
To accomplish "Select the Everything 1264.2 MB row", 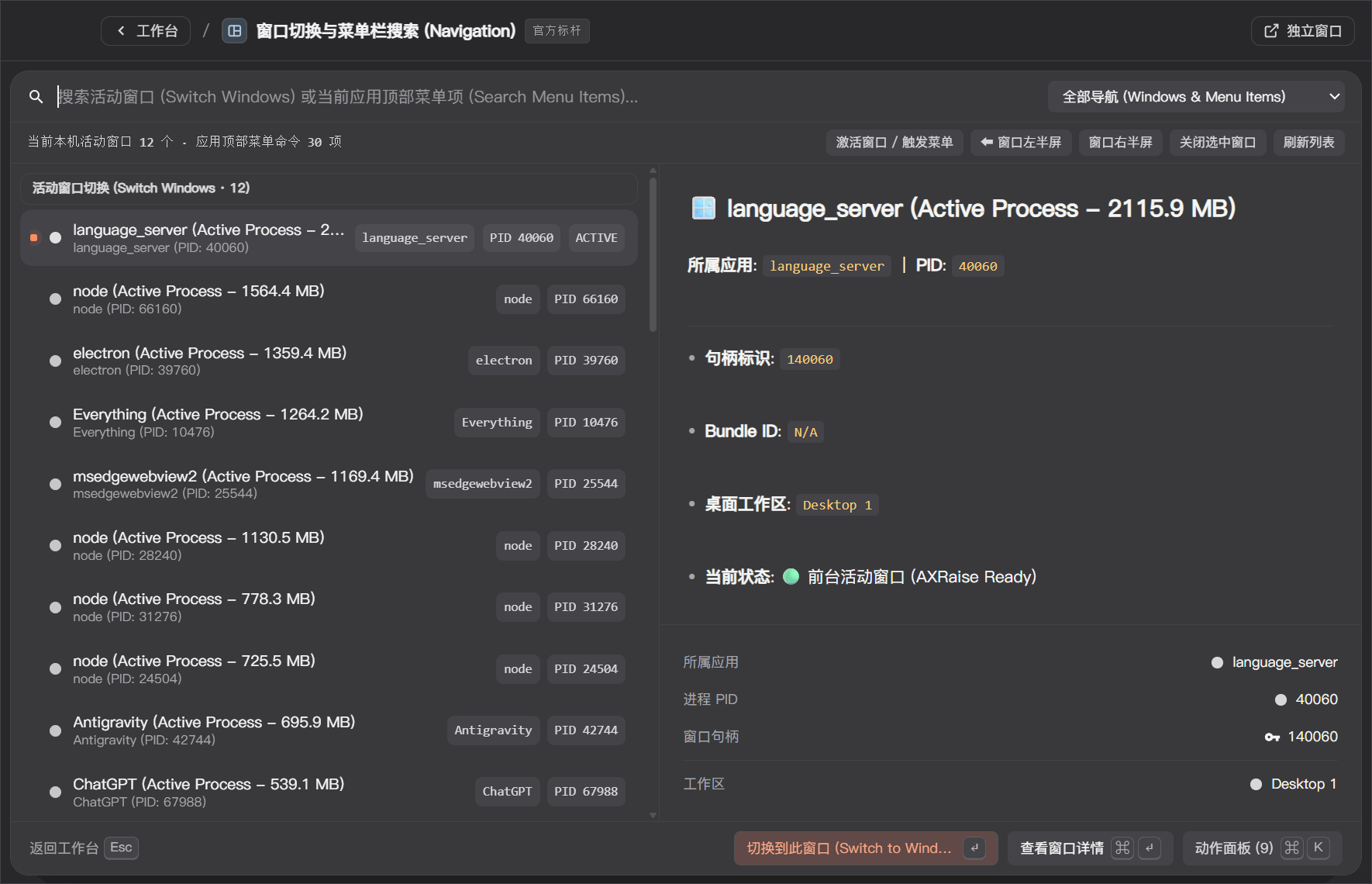I will (x=329, y=423).
